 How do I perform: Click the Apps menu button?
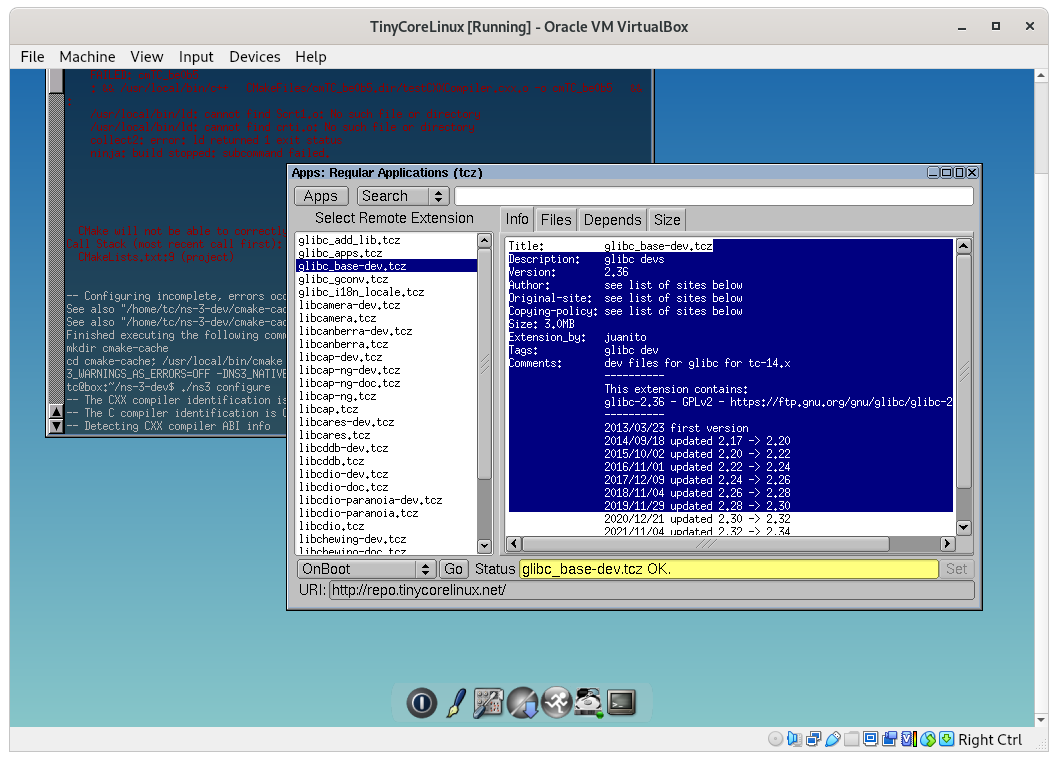321,196
